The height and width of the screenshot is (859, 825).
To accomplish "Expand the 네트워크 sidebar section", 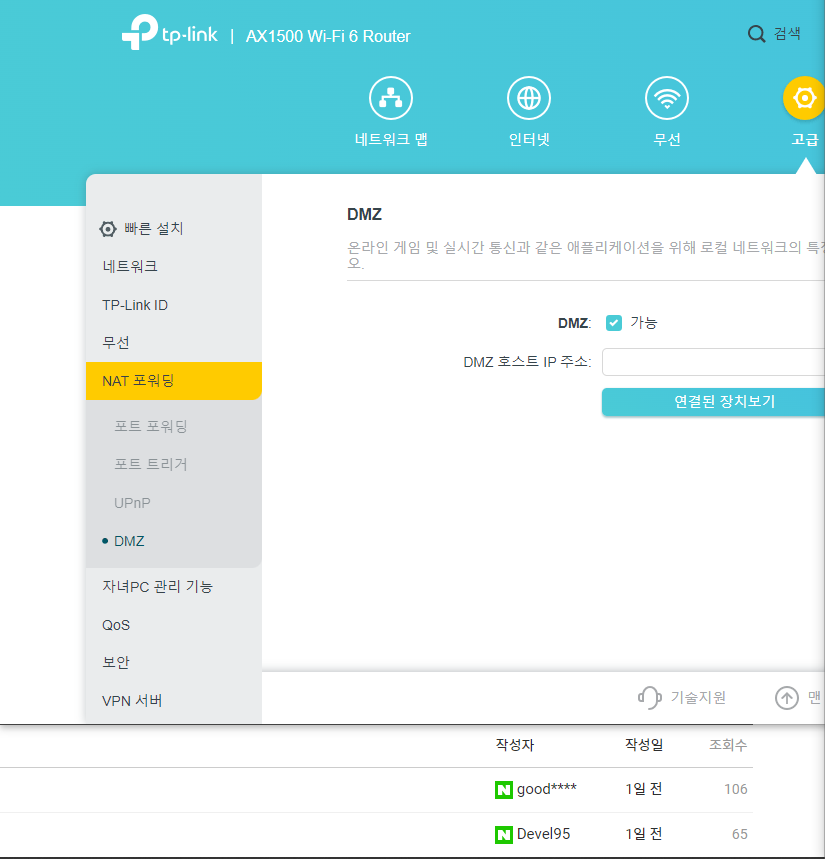I will 130,266.
